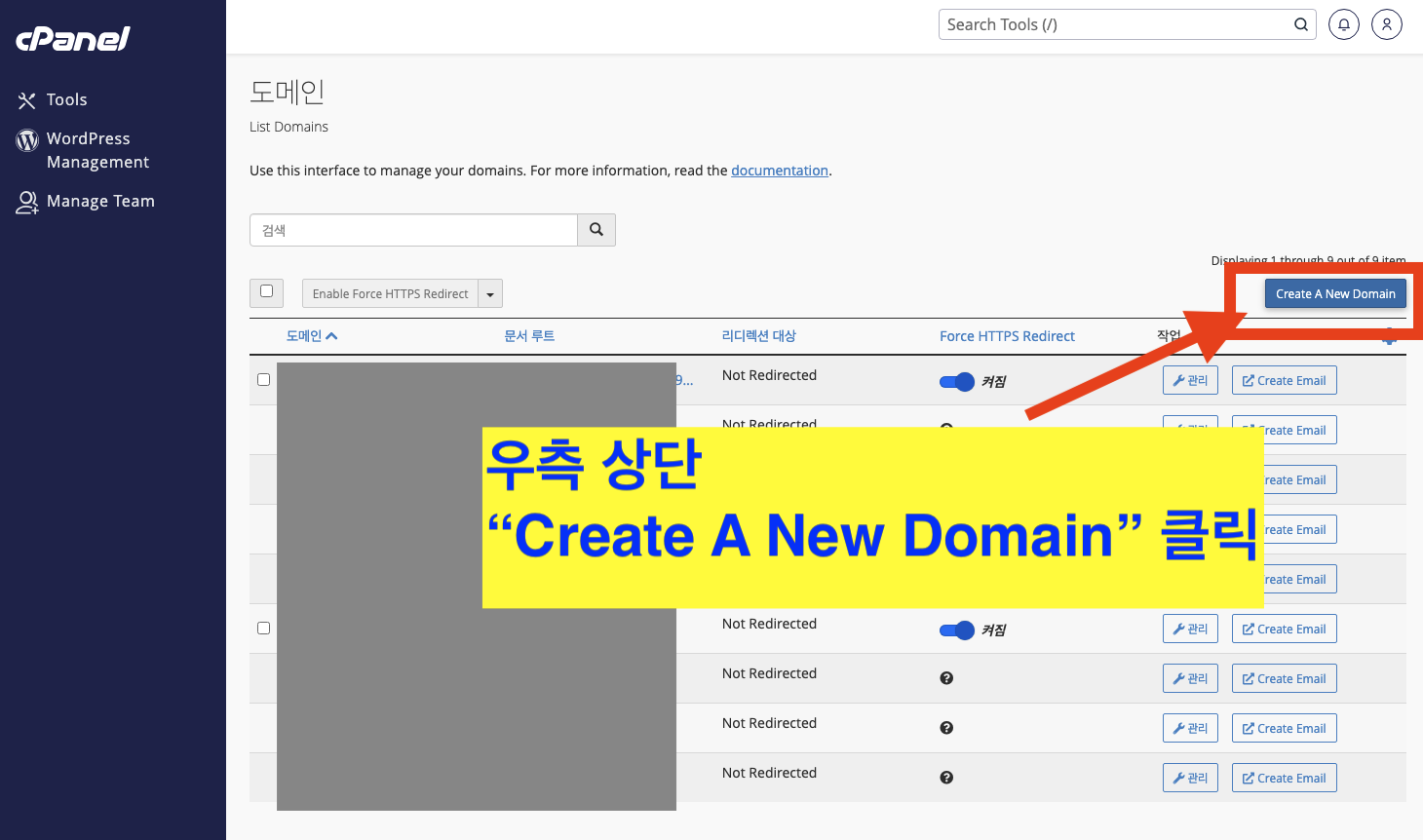Image resolution: width=1423 pixels, height=840 pixels.
Task: Click the magnifier icon in Search Tools
Action: tap(1301, 24)
